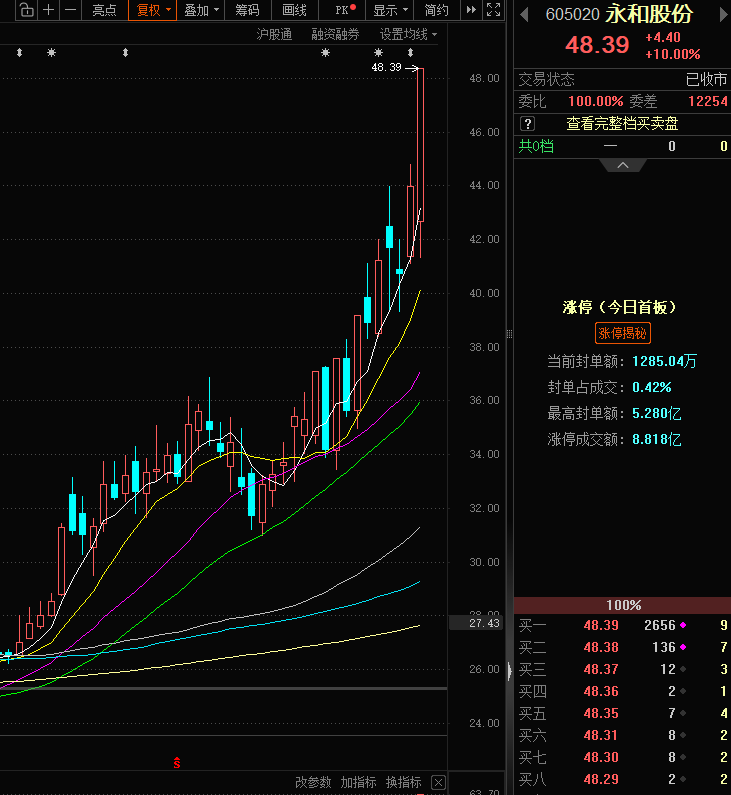The image size is (731, 795).
Task: Click star marker below 设置均线
Action: pyautogui.click(x=378, y=52)
